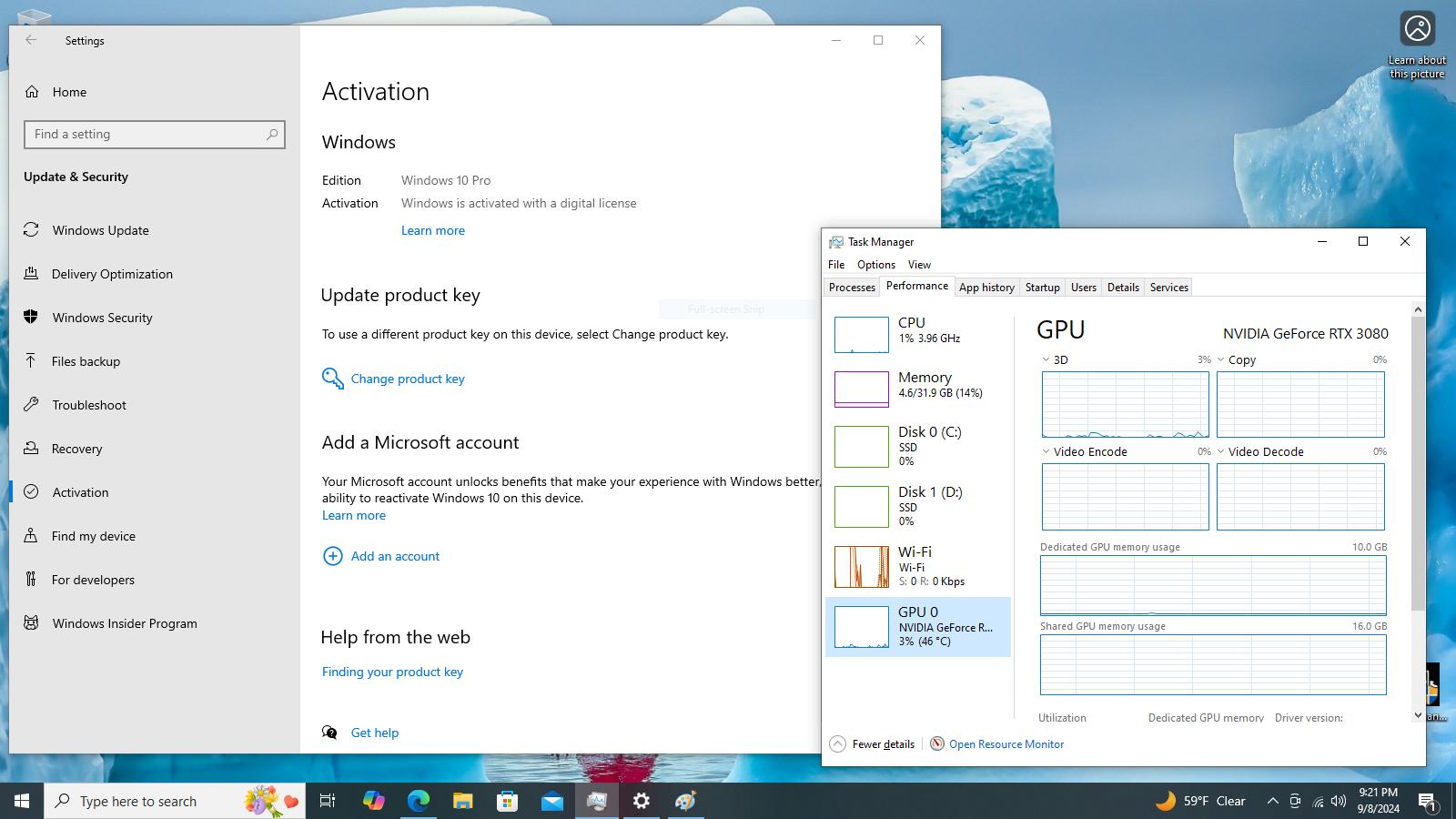The height and width of the screenshot is (819, 1456).
Task: Open the Video Encode graph dropdown
Action: (x=1046, y=452)
